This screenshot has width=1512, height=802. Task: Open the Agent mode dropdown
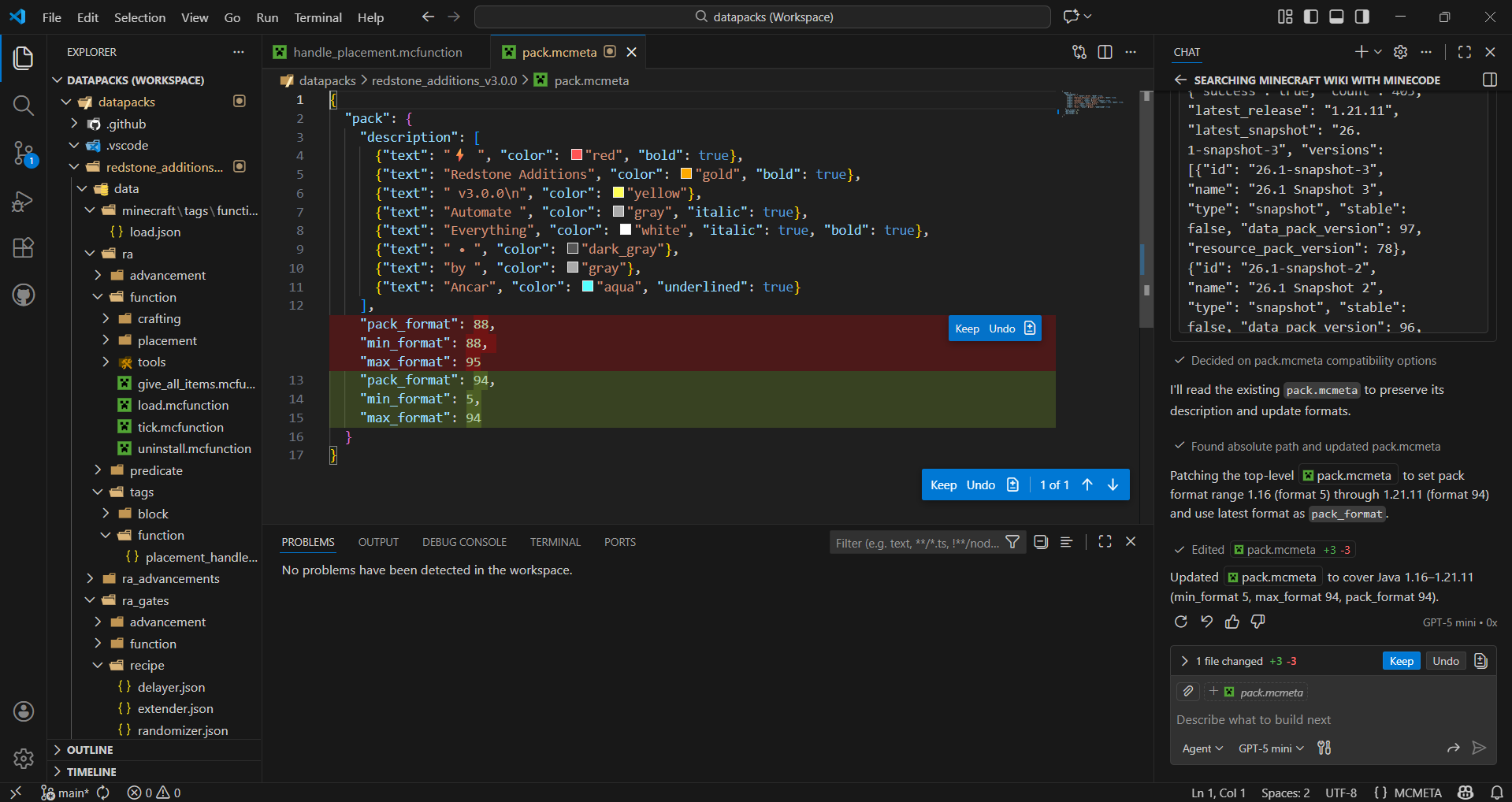pos(1202,748)
